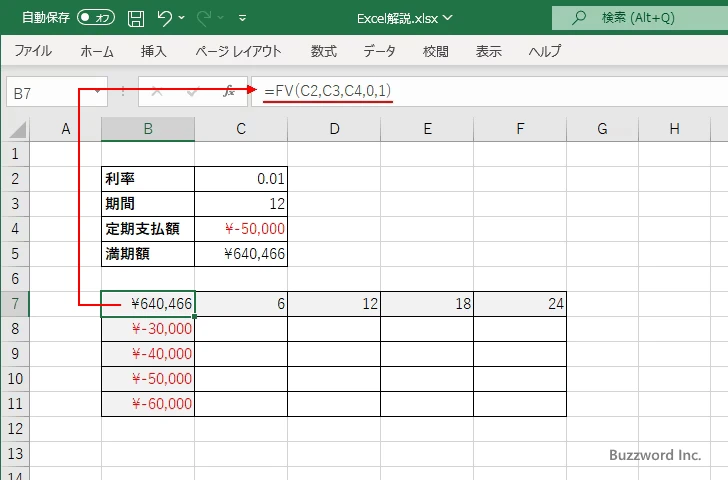Viewport: 728px width, 480px height.
Task: Select row 1 header
Action: tap(15, 153)
